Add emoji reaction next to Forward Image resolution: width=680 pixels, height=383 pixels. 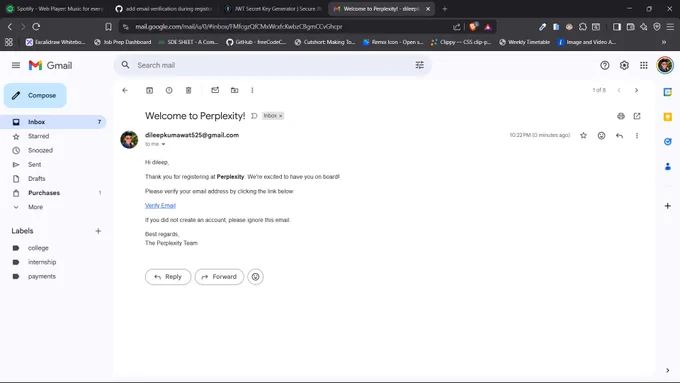point(255,277)
